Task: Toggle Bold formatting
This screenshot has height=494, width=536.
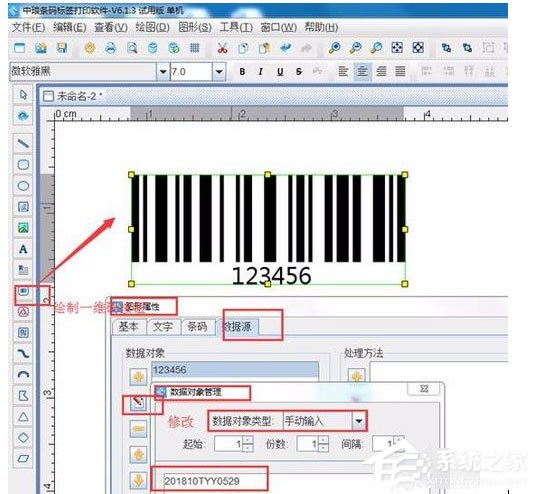Action: pos(242,71)
